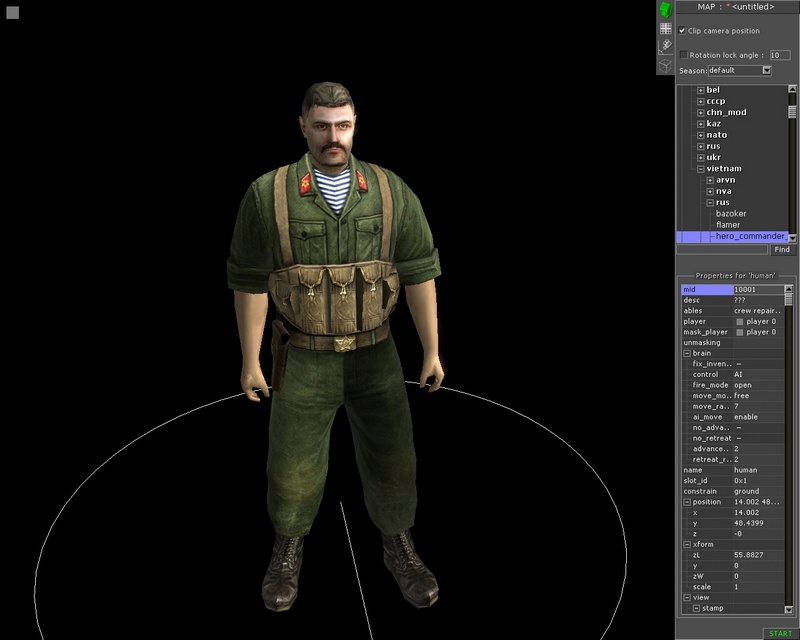Collapse the xform property group

687,545
